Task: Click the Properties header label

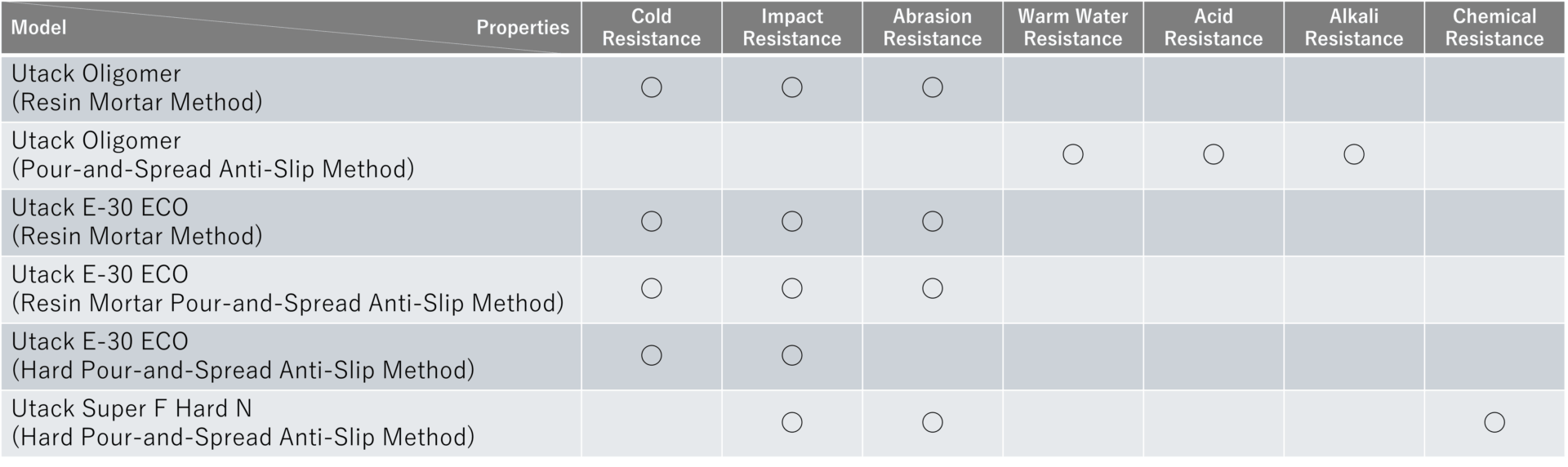Action: [x=523, y=28]
